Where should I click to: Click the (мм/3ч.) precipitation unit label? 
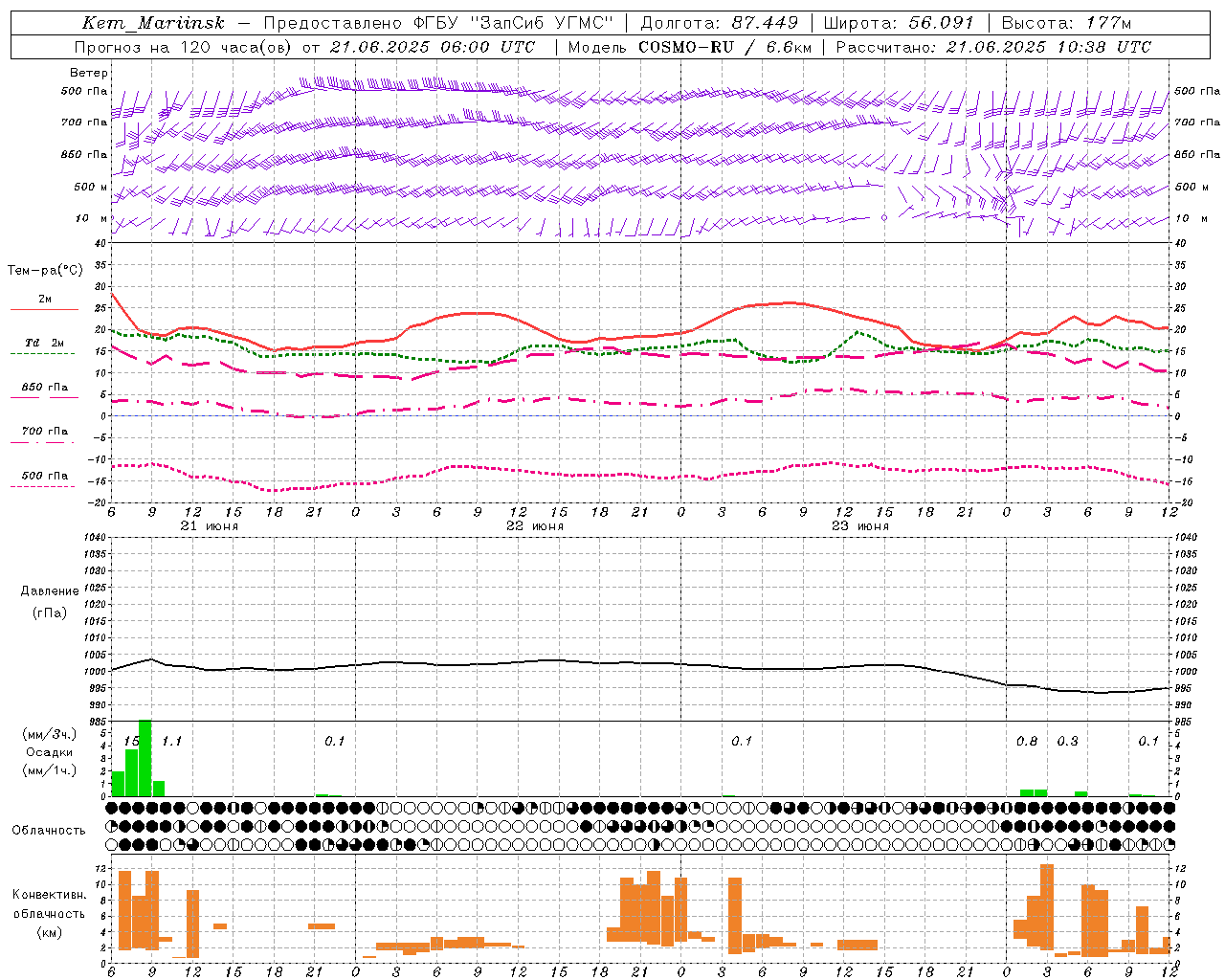(49, 734)
